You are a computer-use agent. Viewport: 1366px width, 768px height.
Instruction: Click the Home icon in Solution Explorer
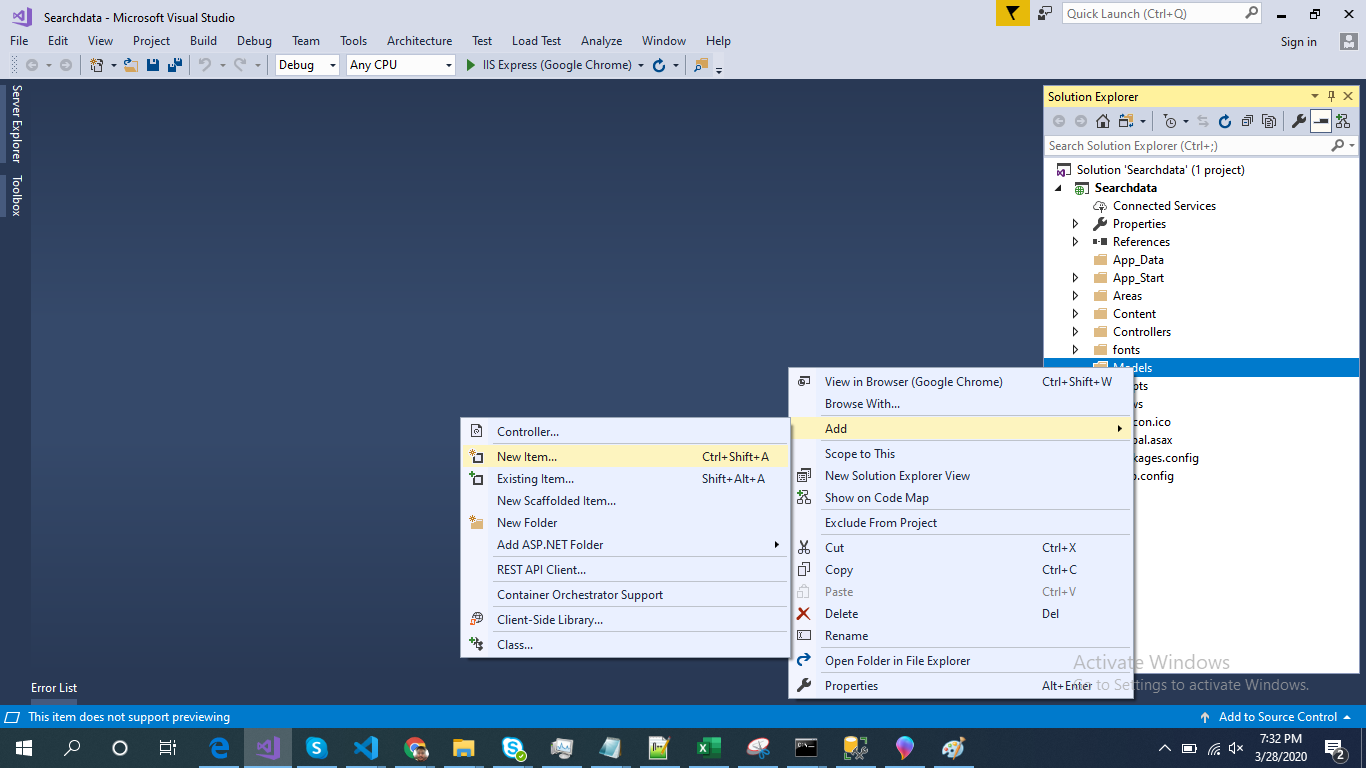[1102, 121]
